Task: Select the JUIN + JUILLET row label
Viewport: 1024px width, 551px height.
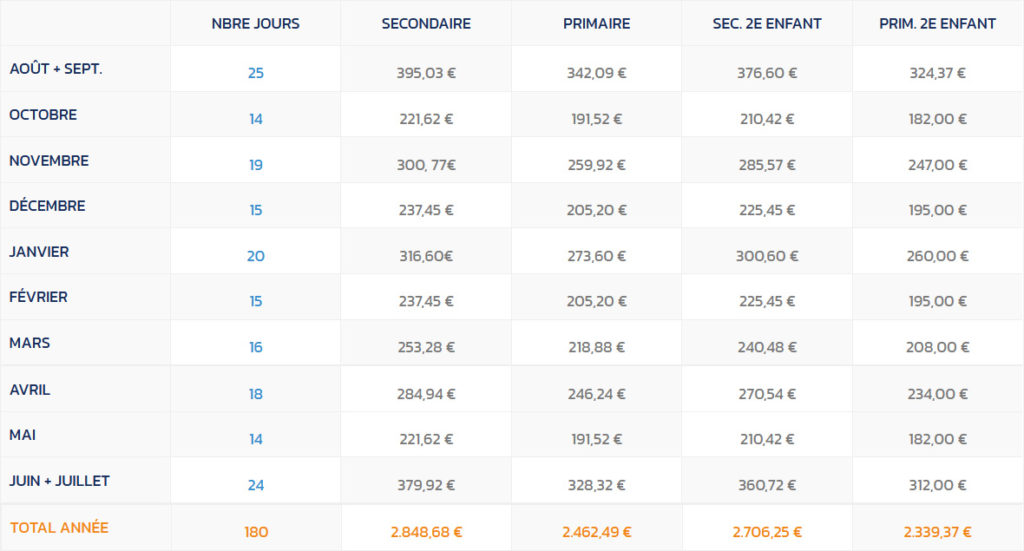Action: [59, 480]
